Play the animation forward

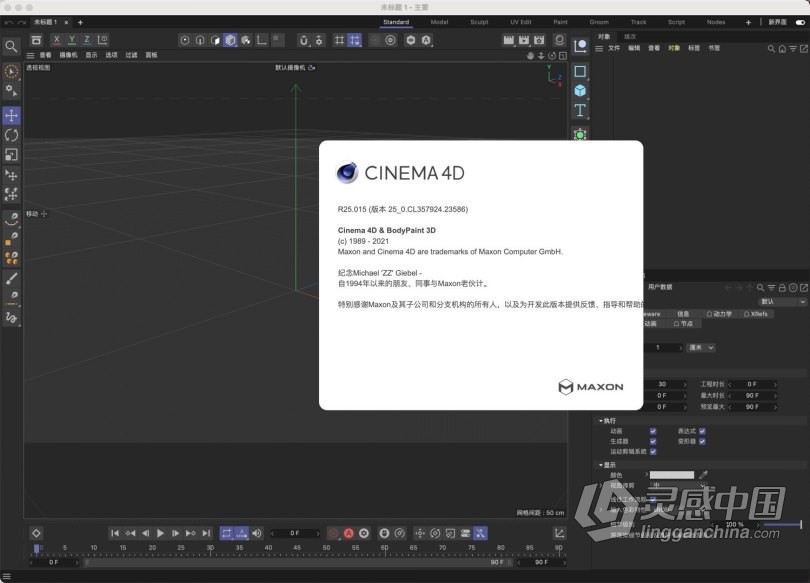160,533
